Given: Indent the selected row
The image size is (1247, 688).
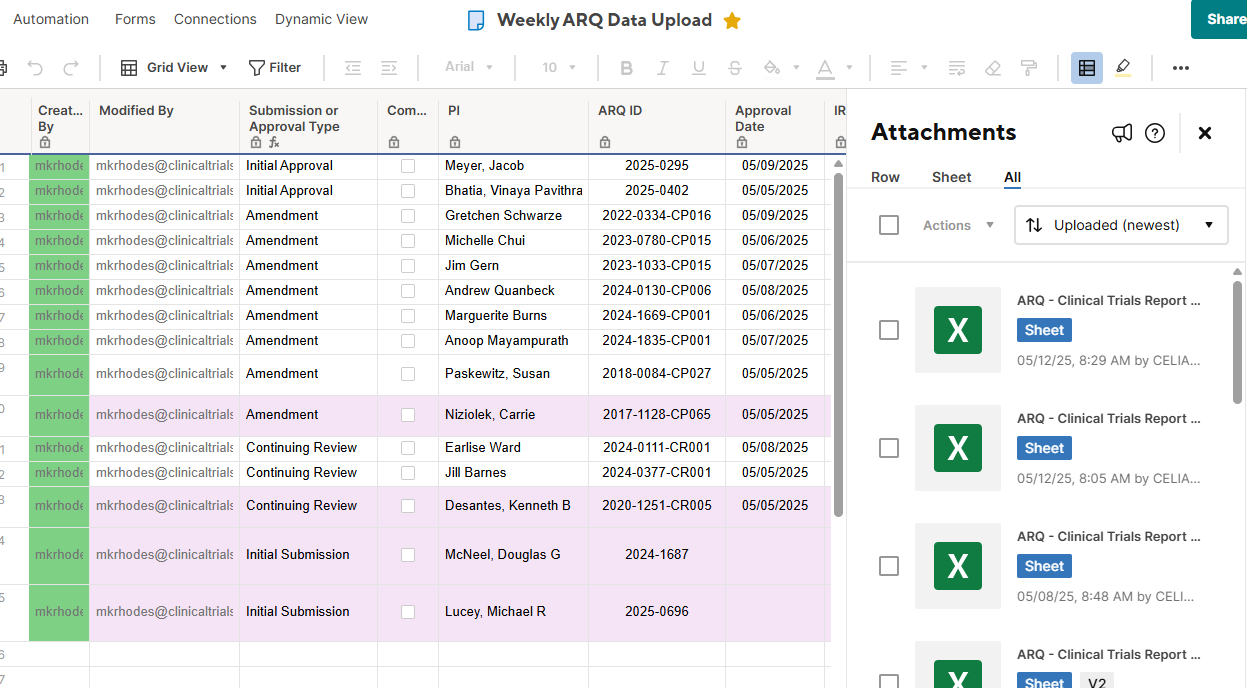Looking at the screenshot, I should pyautogui.click(x=389, y=68).
